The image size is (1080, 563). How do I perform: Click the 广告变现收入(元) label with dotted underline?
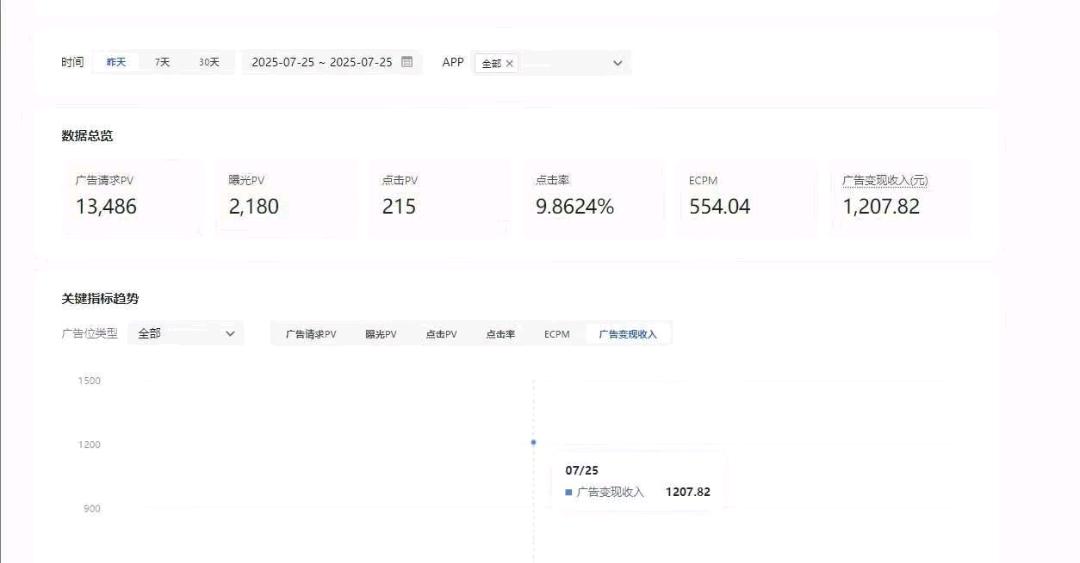click(885, 181)
